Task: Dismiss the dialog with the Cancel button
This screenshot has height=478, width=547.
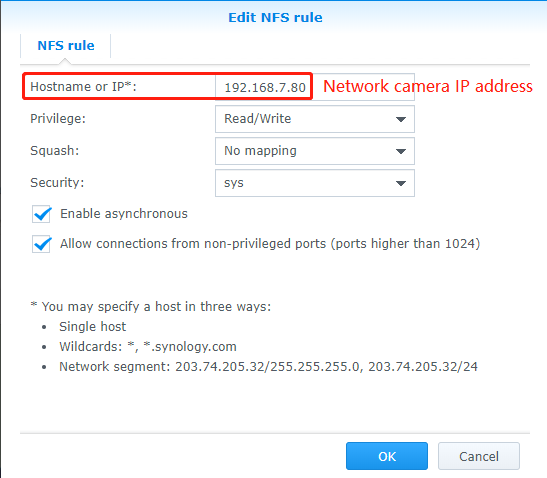Action: 479,456
